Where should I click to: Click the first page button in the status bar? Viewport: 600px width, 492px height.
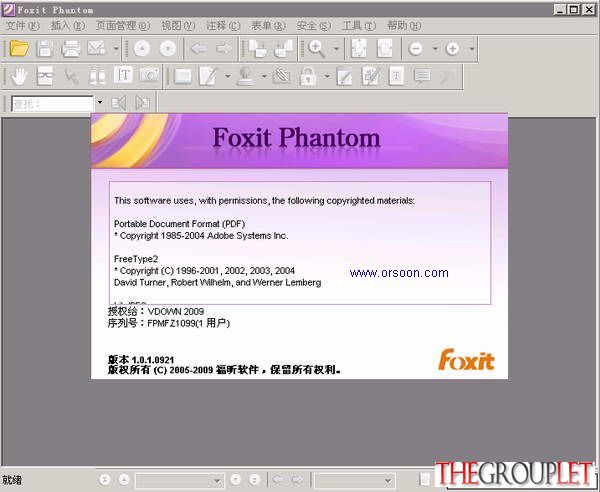(104, 479)
